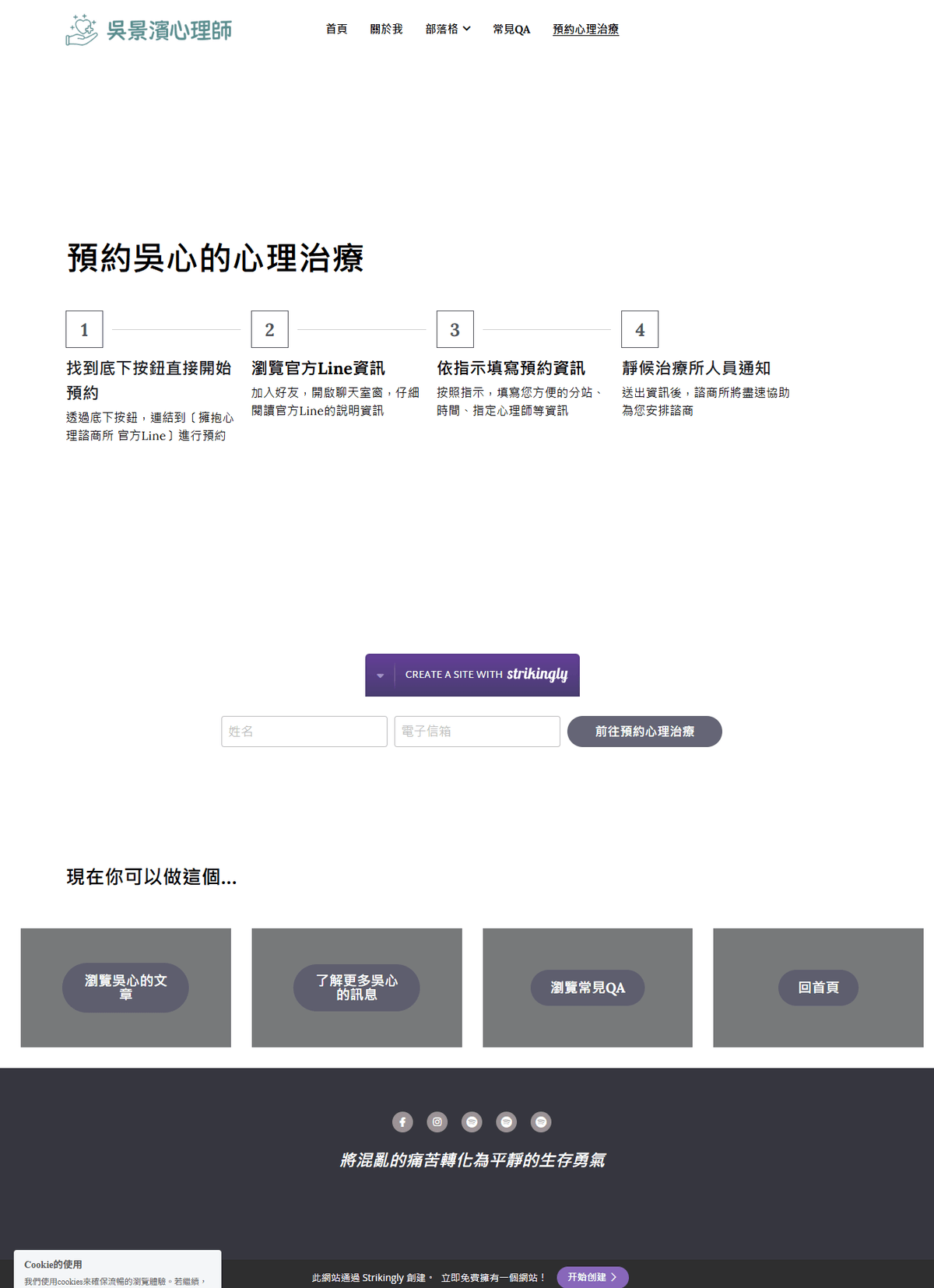934x1288 pixels.
Task: Open the middle Spotify icon in footer
Action: 507,1121
